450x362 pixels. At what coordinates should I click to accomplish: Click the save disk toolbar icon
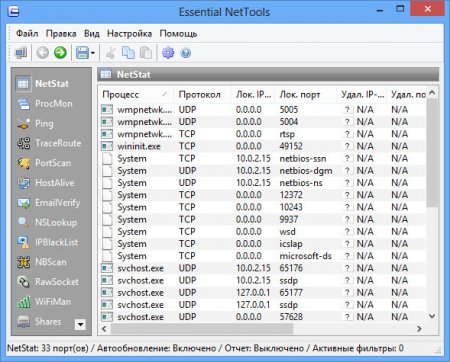click(x=82, y=53)
